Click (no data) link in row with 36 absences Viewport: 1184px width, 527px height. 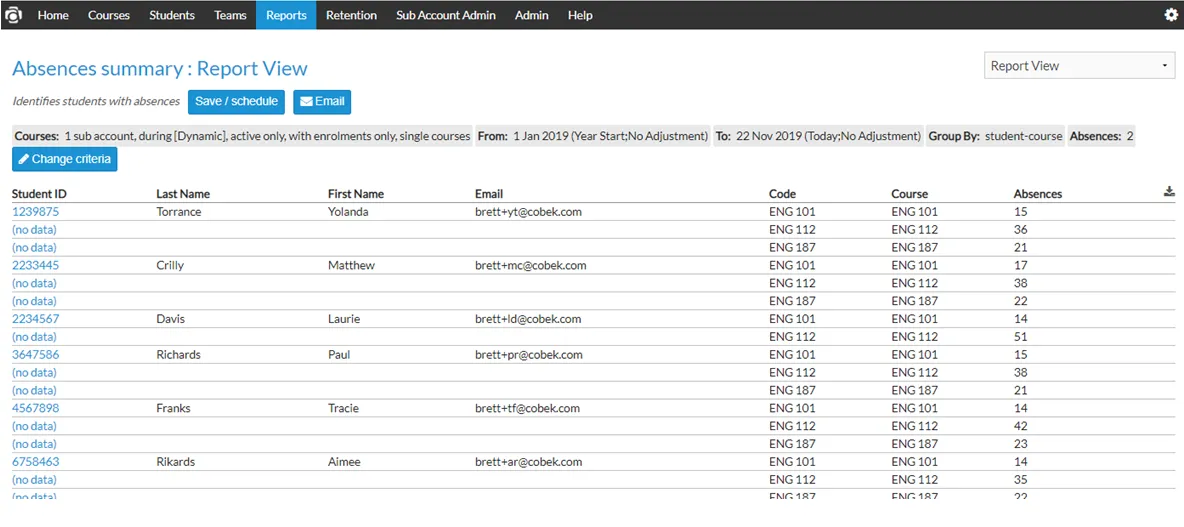coord(35,230)
